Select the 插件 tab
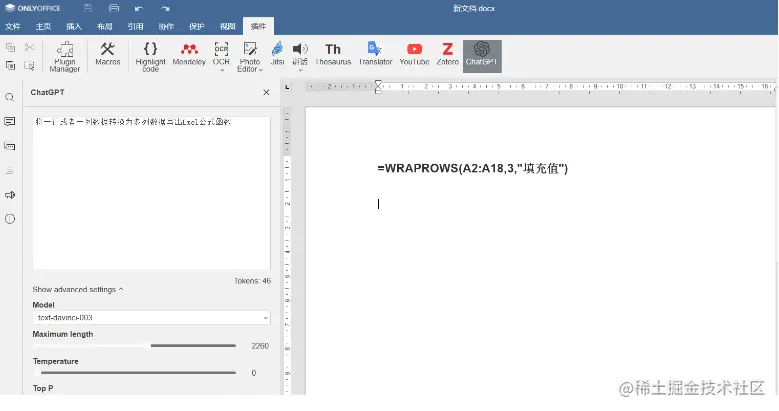The image size is (779, 411). pyautogui.click(x=258, y=26)
